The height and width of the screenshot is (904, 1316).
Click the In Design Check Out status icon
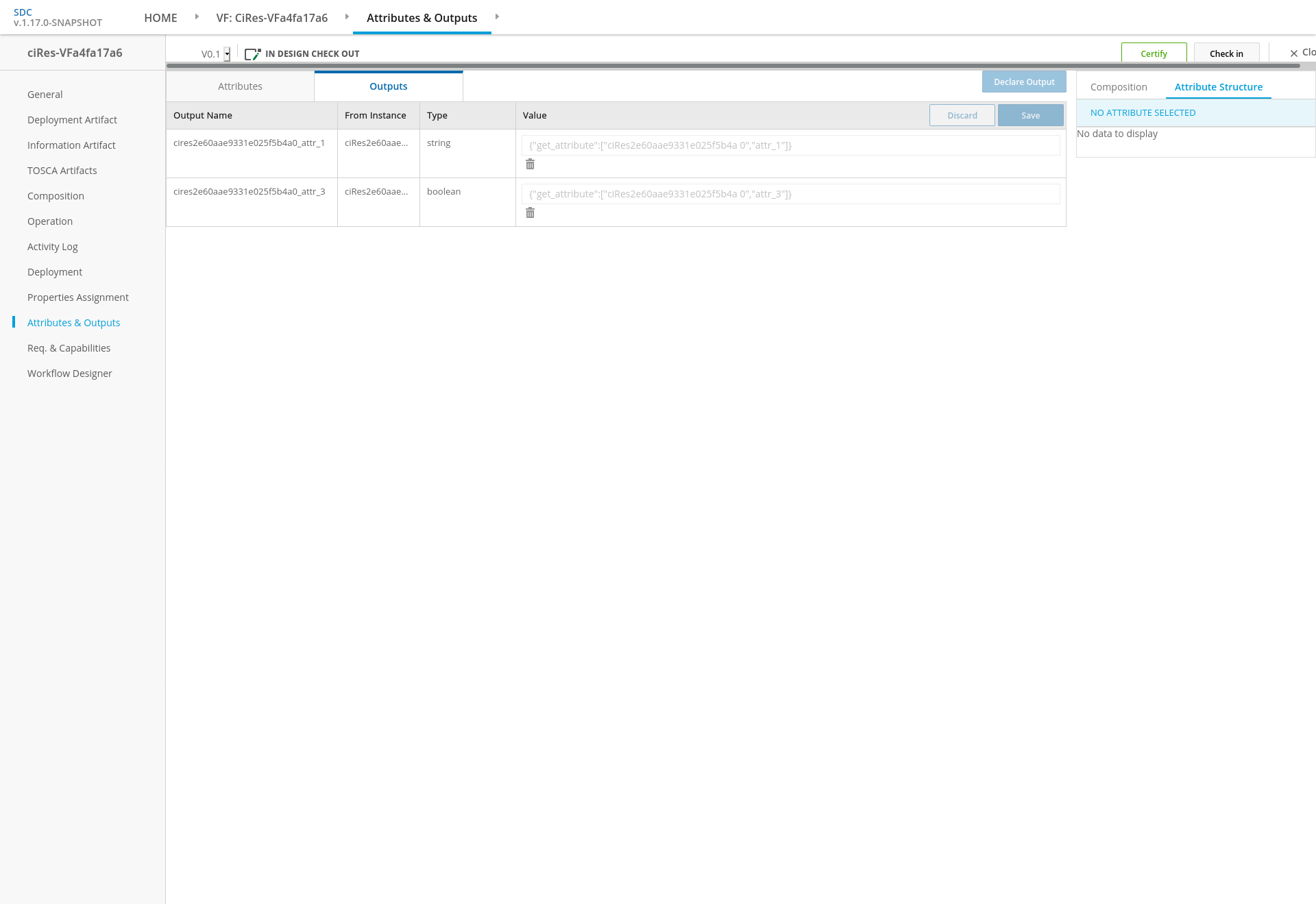pyautogui.click(x=252, y=54)
